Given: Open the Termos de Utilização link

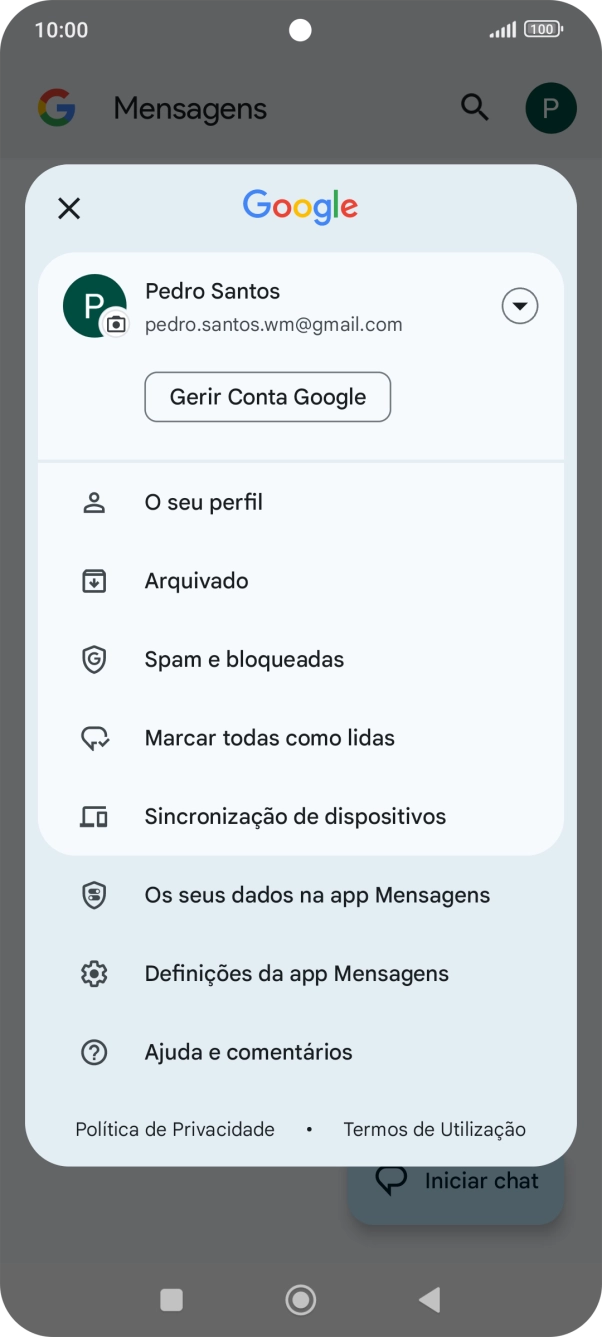Looking at the screenshot, I should (x=434, y=1128).
